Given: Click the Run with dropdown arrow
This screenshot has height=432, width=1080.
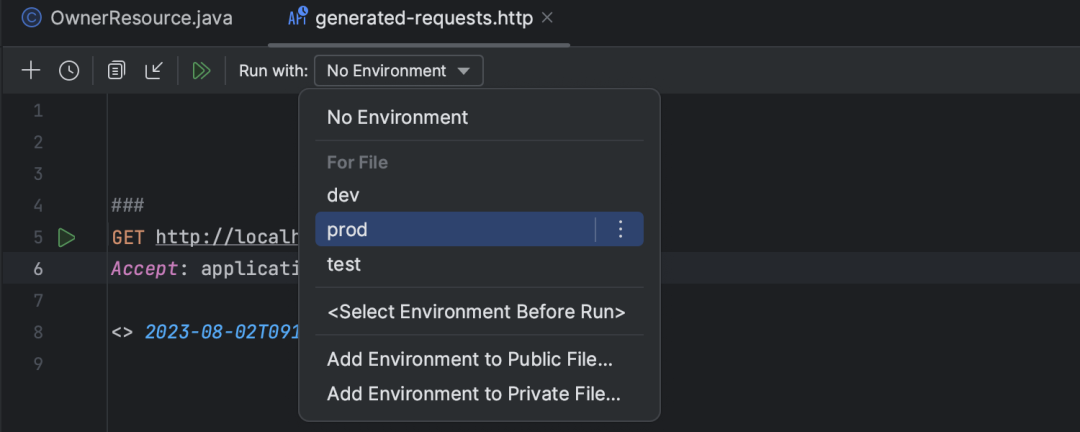Looking at the screenshot, I should pyautogui.click(x=464, y=71).
